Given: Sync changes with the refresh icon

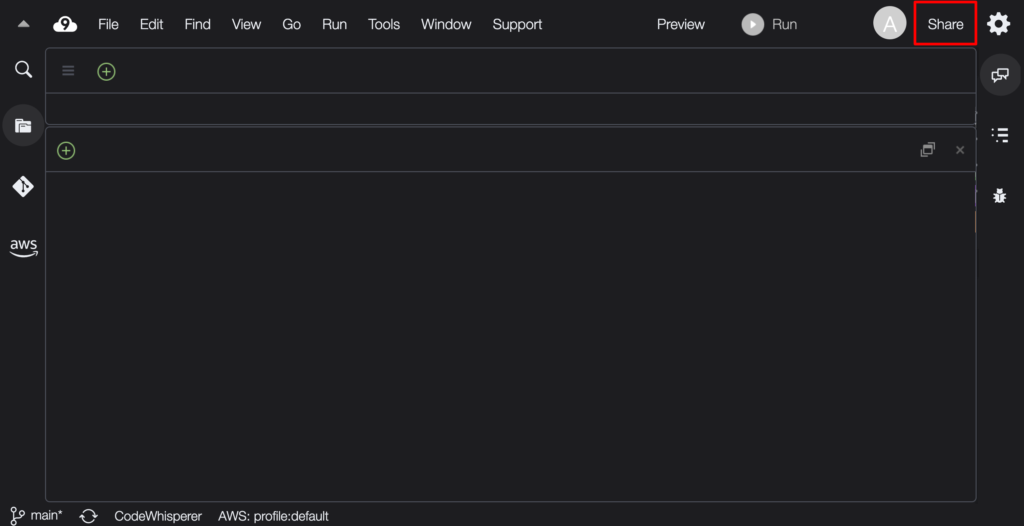Looking at the screenshot, I should tap(88, 516).
